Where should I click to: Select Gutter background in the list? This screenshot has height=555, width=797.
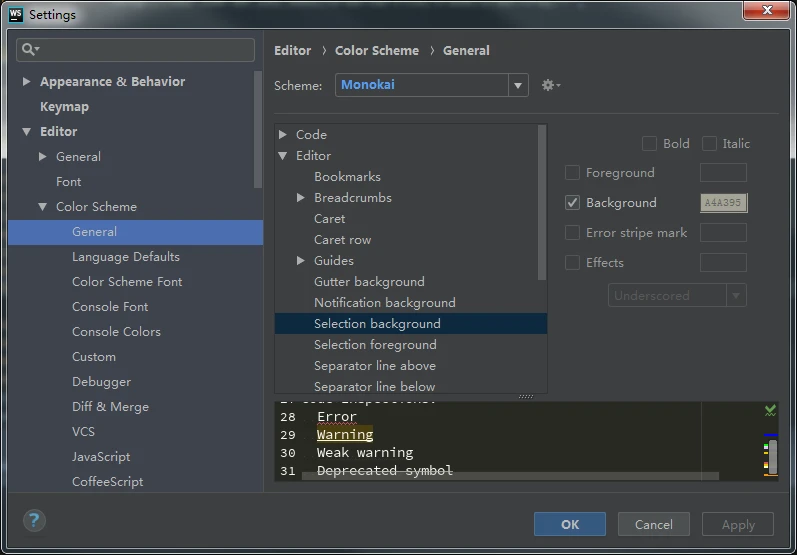[369, 282]
